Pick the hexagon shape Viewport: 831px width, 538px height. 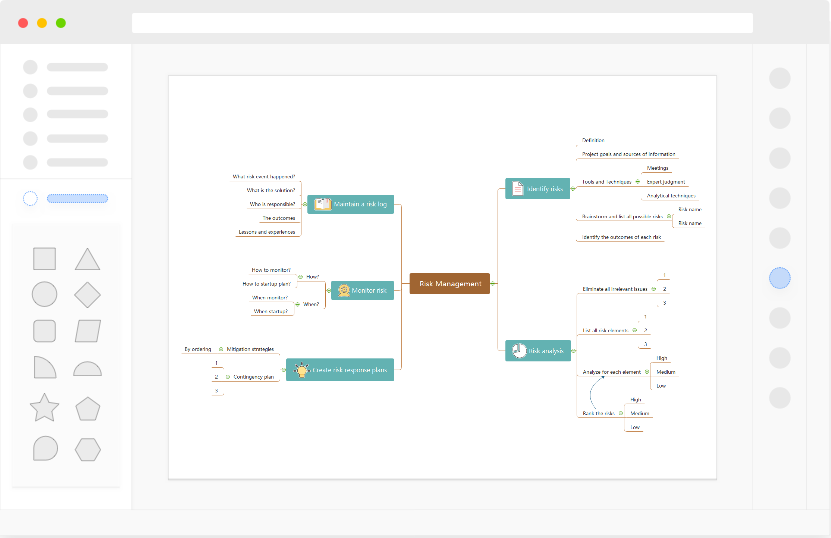88,448
